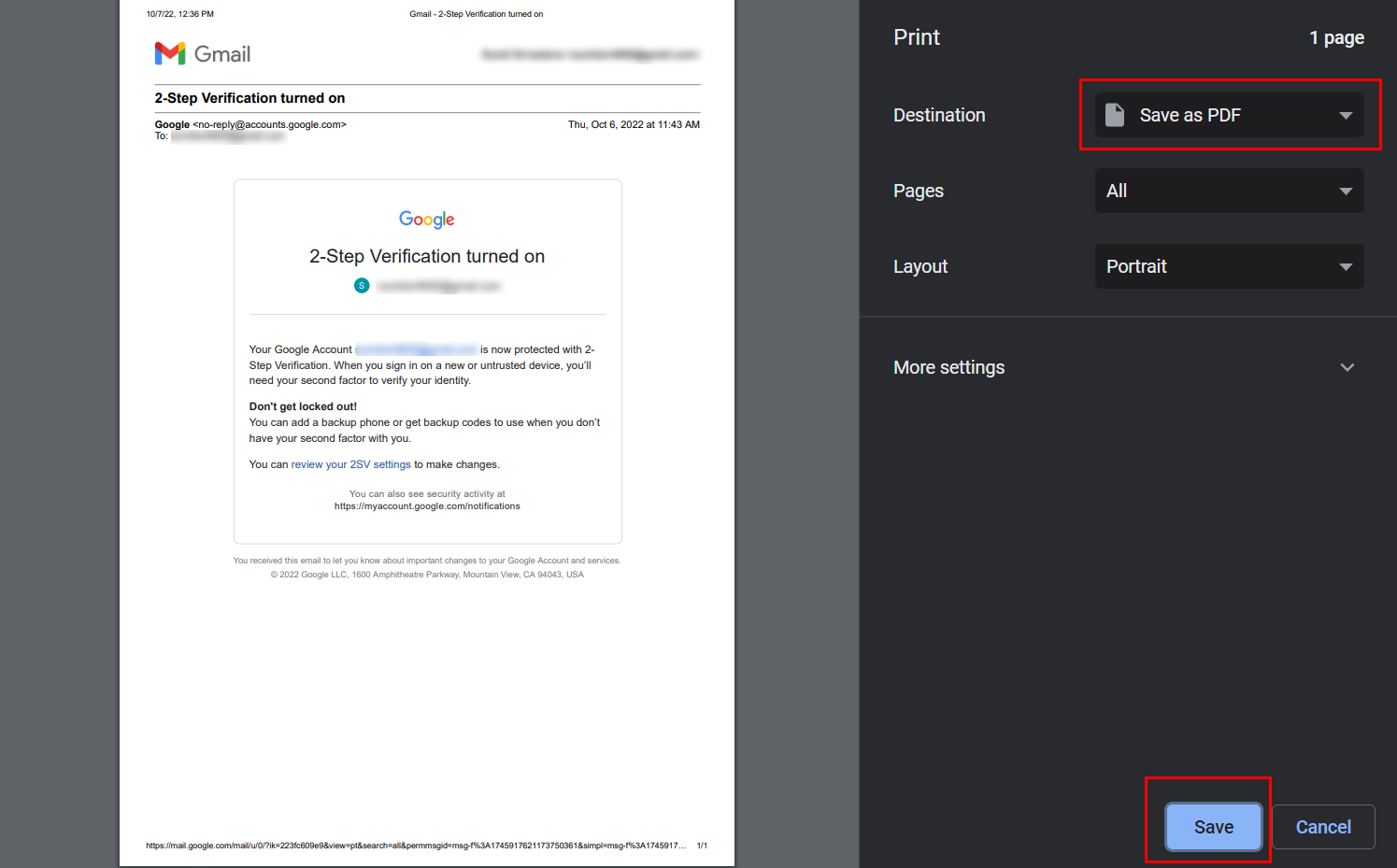Click the email date 'Thu, Oct 6, 2022 at 11:43 AM'
1397x868 pixels.
click(634, 124)
